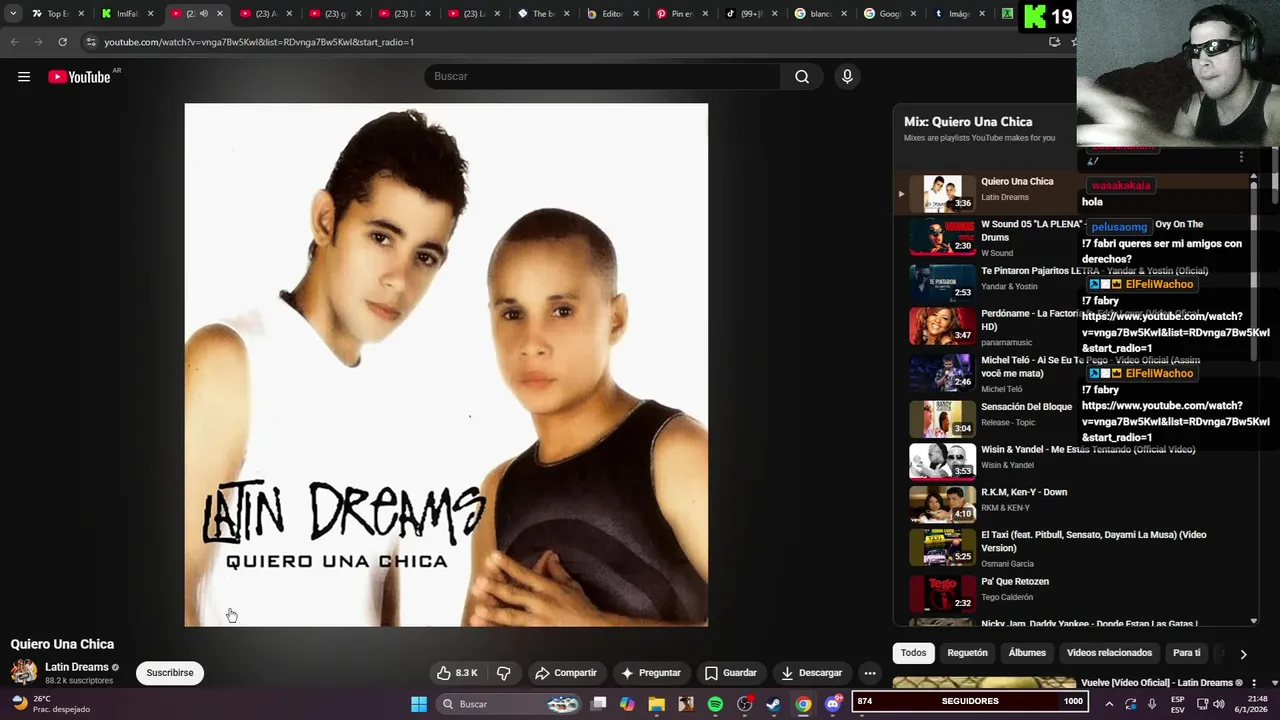This screenshot has height=720, width=1280.
Task: Close the Top E browser tab
Action: [x=81, y=14]
